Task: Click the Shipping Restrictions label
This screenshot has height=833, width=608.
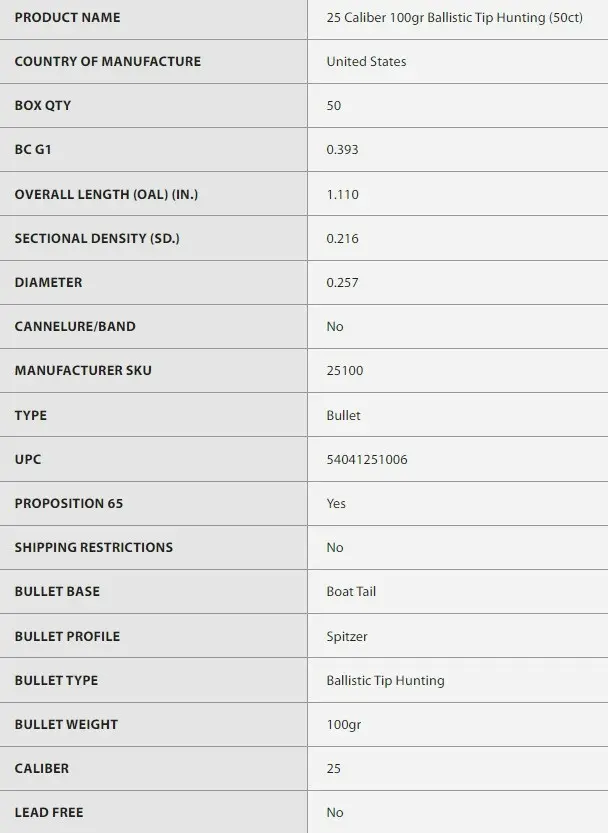Action: click(x=93, y=547)
